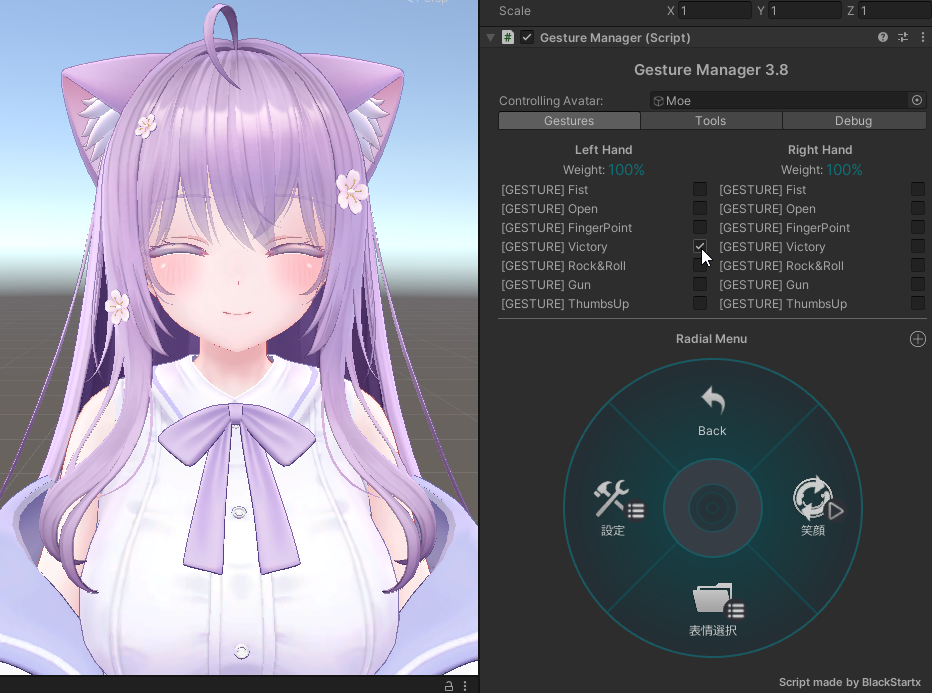Check the right hand [GESTURE] ThumbsUp checkbox
Screen dimensions: 932x693
(x=918, y=303)
